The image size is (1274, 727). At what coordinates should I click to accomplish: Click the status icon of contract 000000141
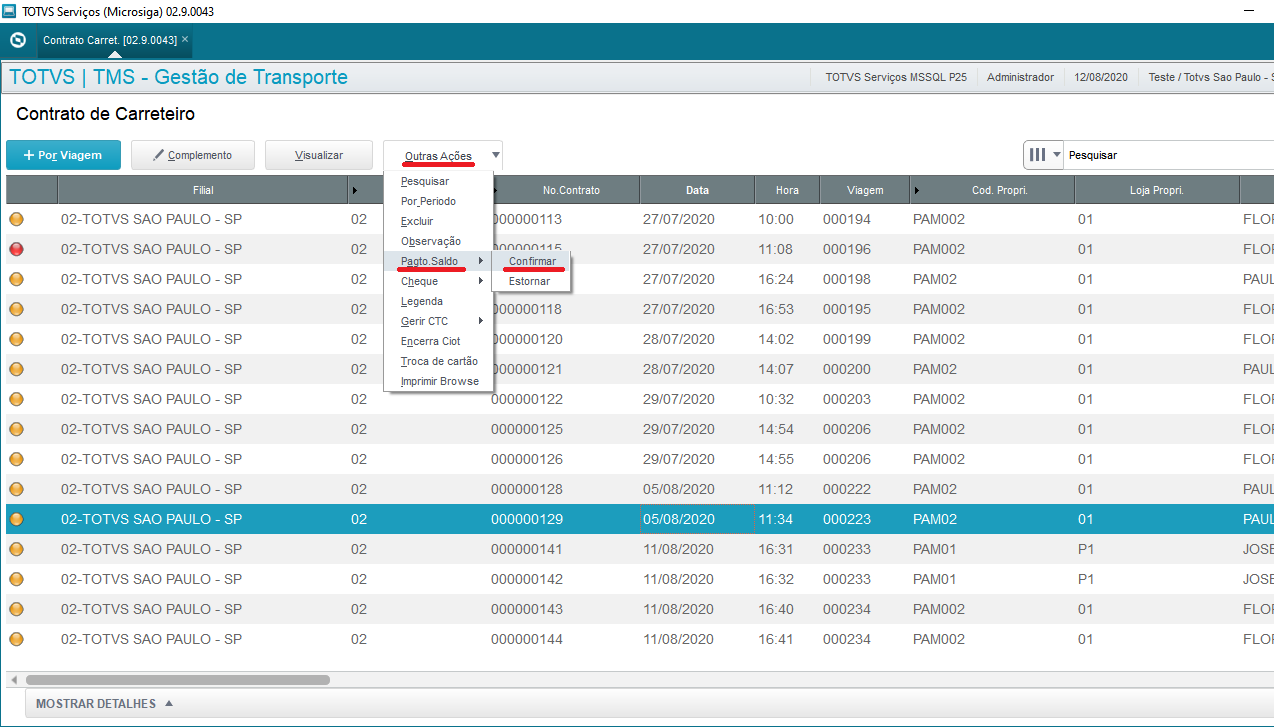pos(16,549)
